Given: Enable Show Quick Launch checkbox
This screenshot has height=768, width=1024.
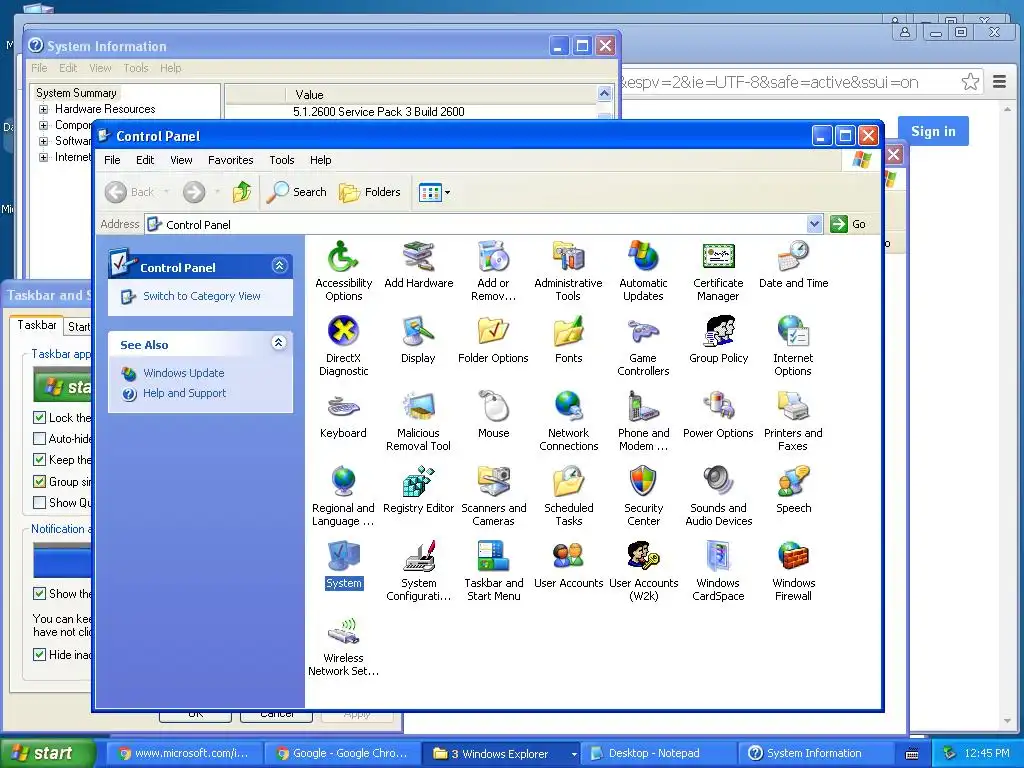Looking at the screenshot, I should click(x=39, y=502).
